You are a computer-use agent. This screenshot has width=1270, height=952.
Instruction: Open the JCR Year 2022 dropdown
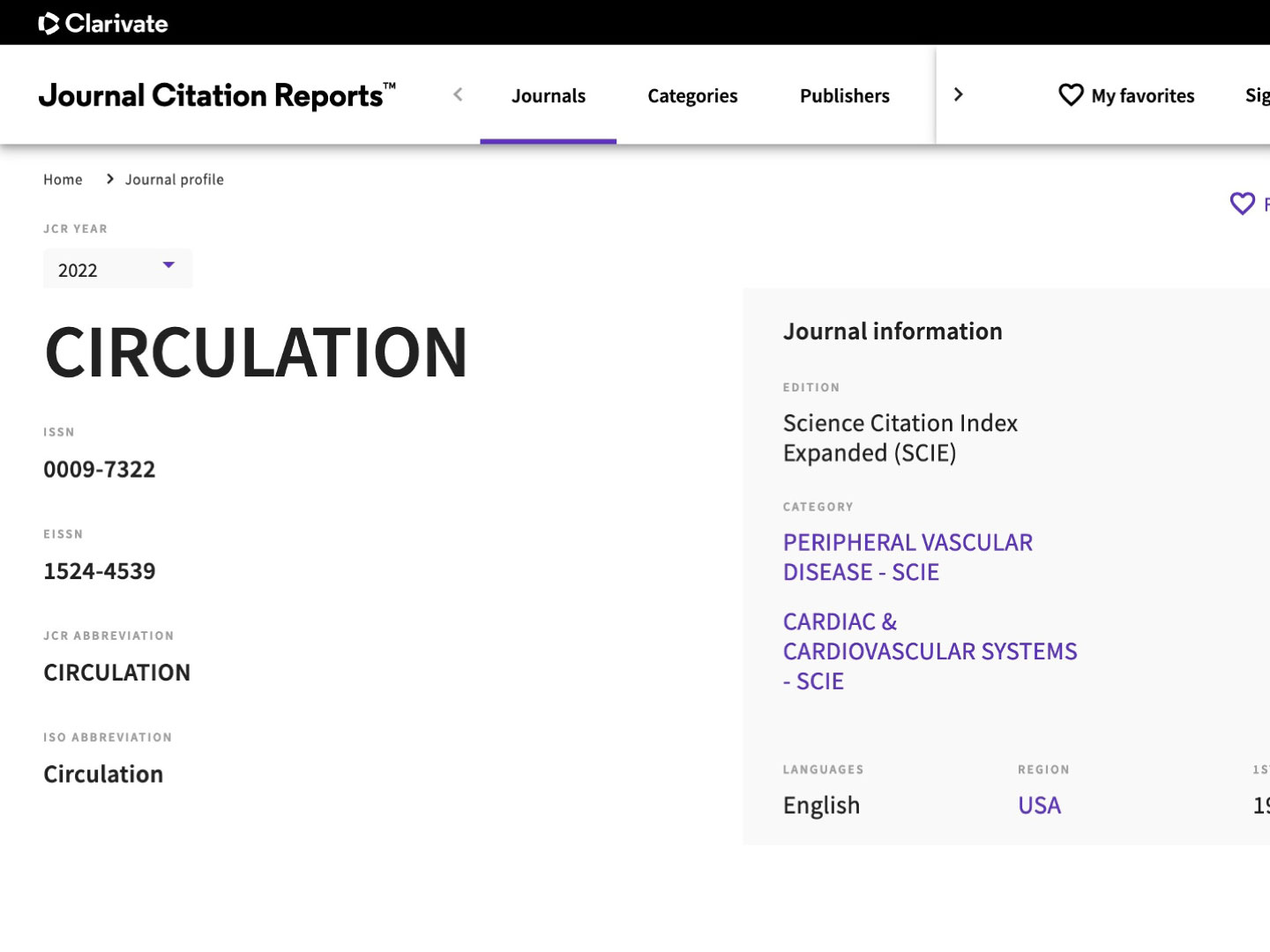(x=117, y=269)
